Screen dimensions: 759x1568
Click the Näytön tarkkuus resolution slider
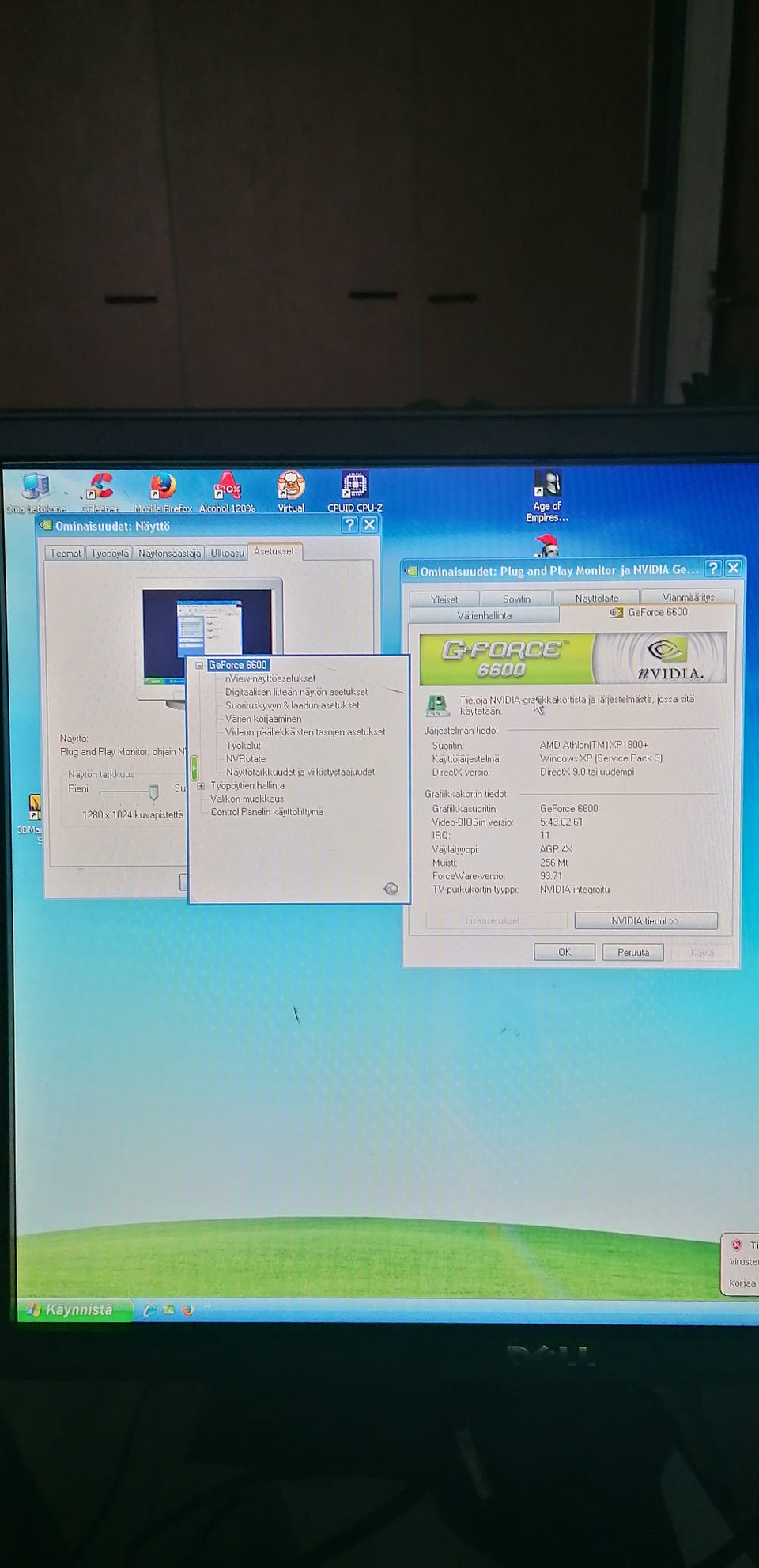click(153, 792)
